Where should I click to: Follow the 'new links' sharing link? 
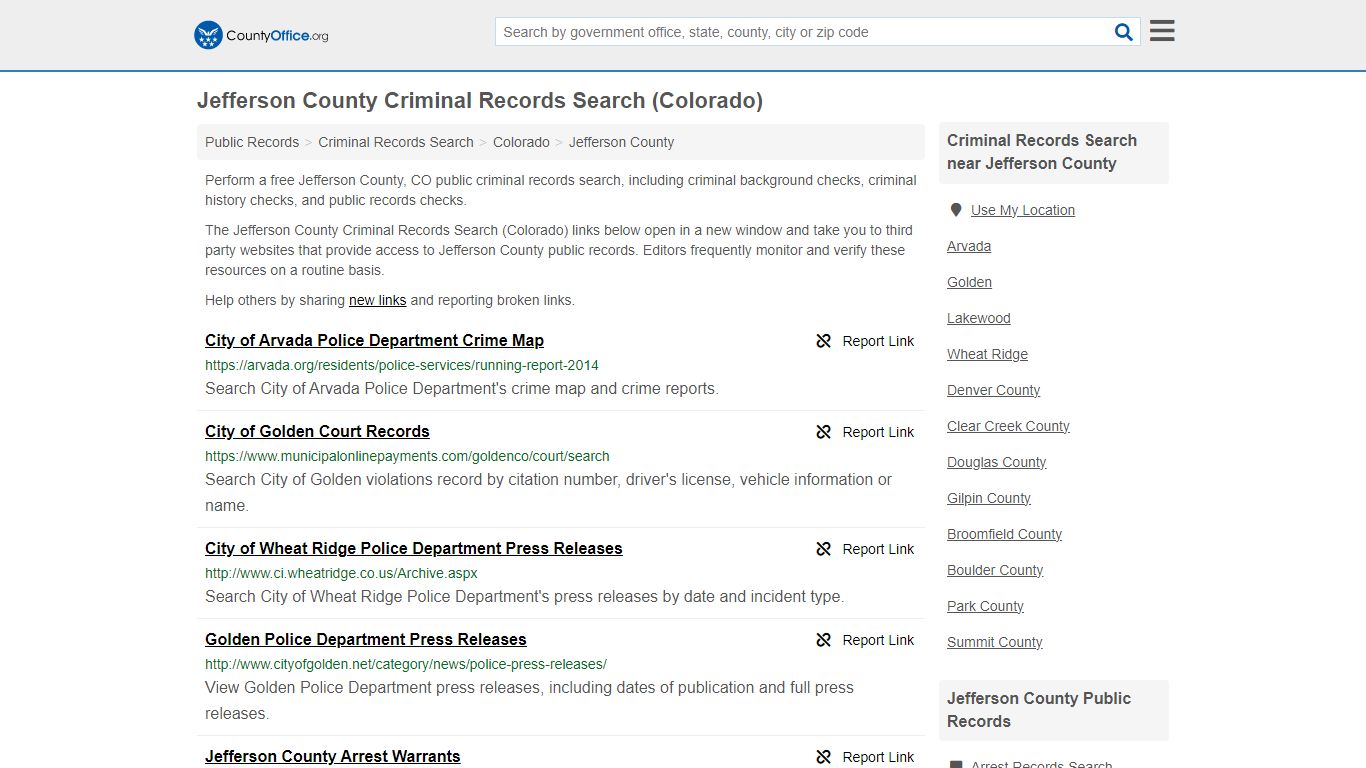coord(377,300)
